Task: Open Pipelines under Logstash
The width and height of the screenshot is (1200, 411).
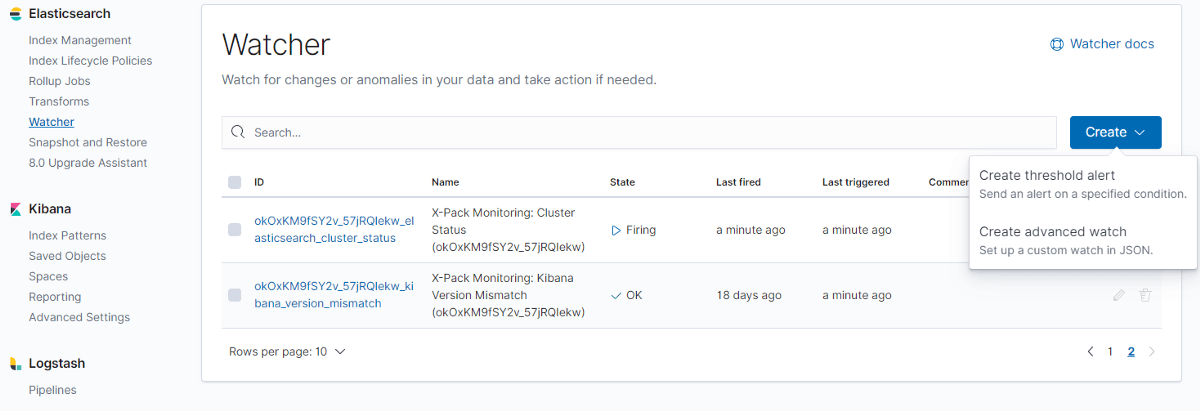Action: (53, 390)
